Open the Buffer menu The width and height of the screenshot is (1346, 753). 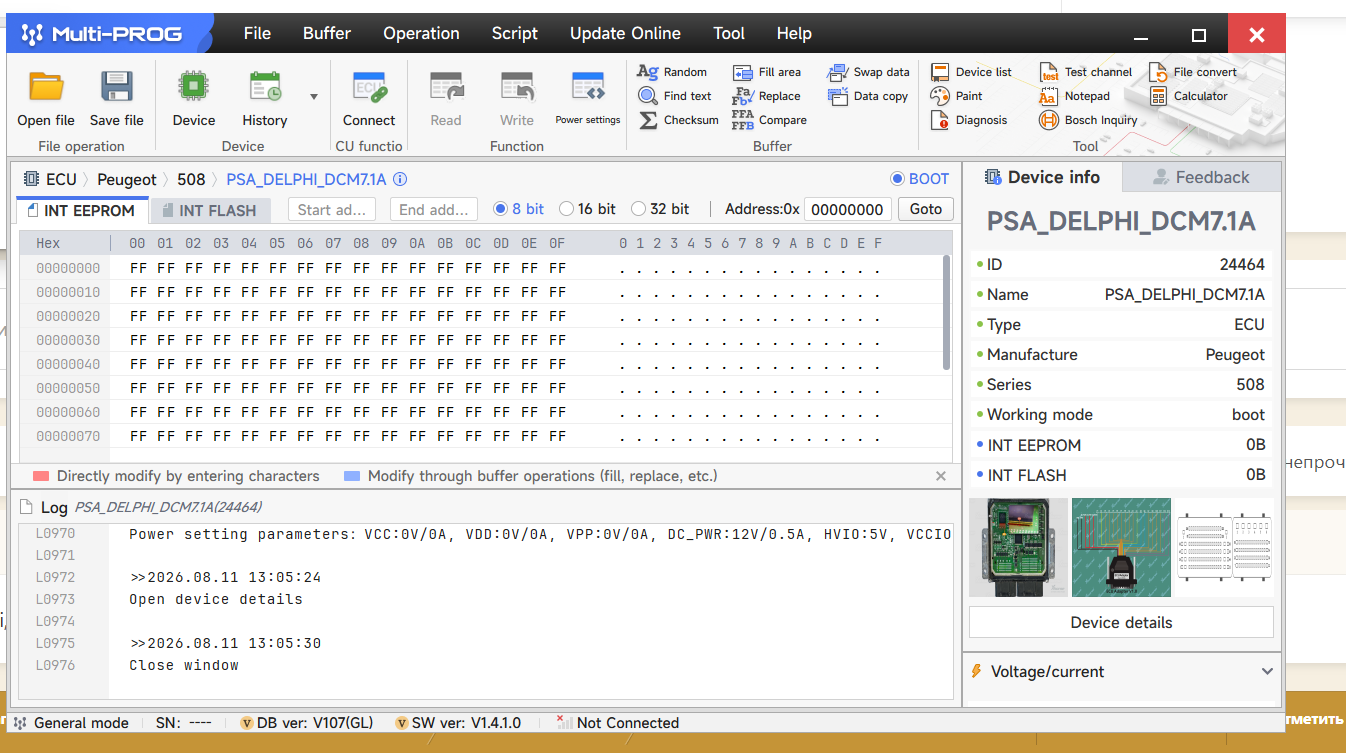(x=327, y=33)
